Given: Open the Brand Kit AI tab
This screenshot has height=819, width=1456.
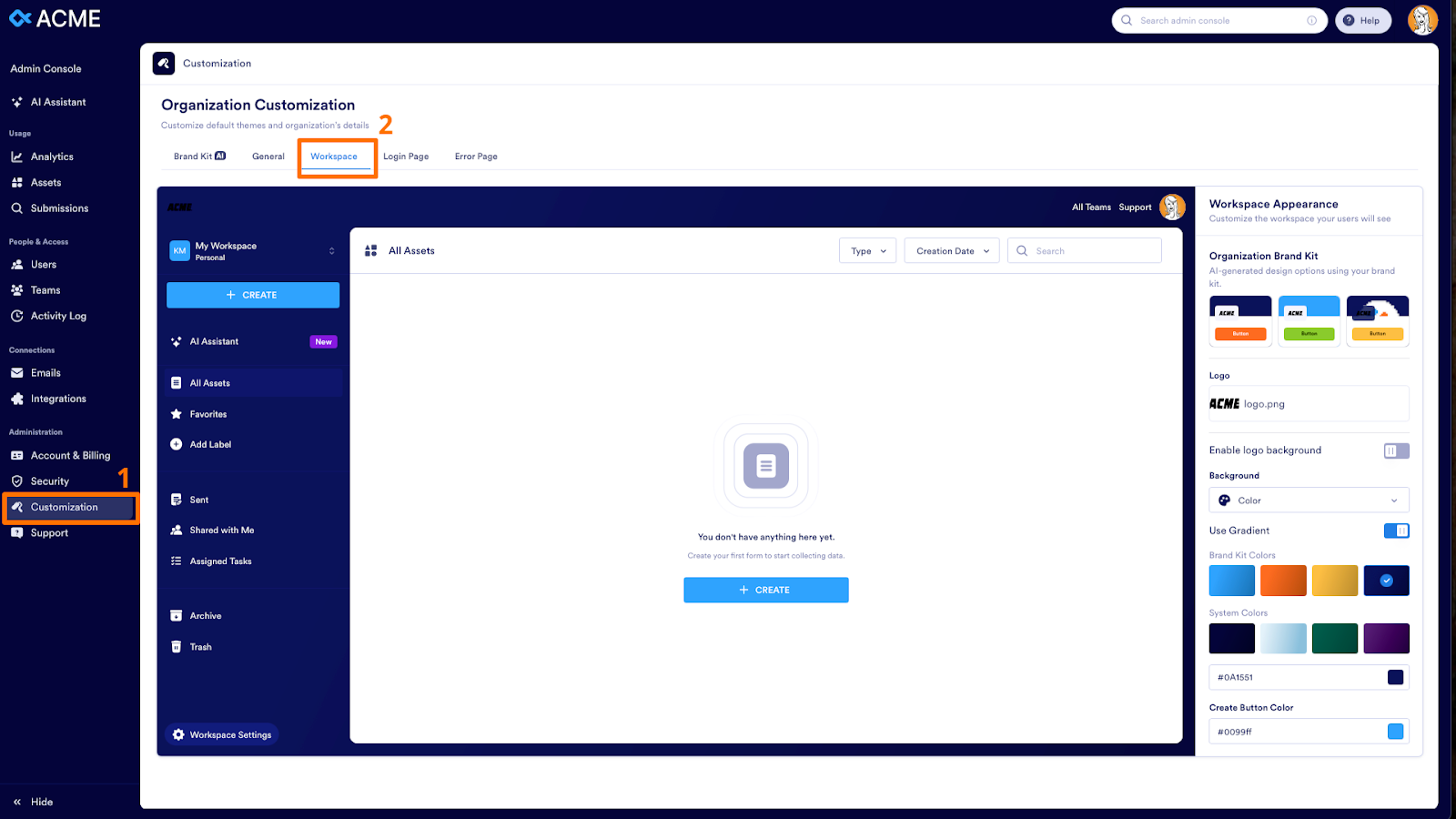Looking at the screenshot, I should click(198, 156).
